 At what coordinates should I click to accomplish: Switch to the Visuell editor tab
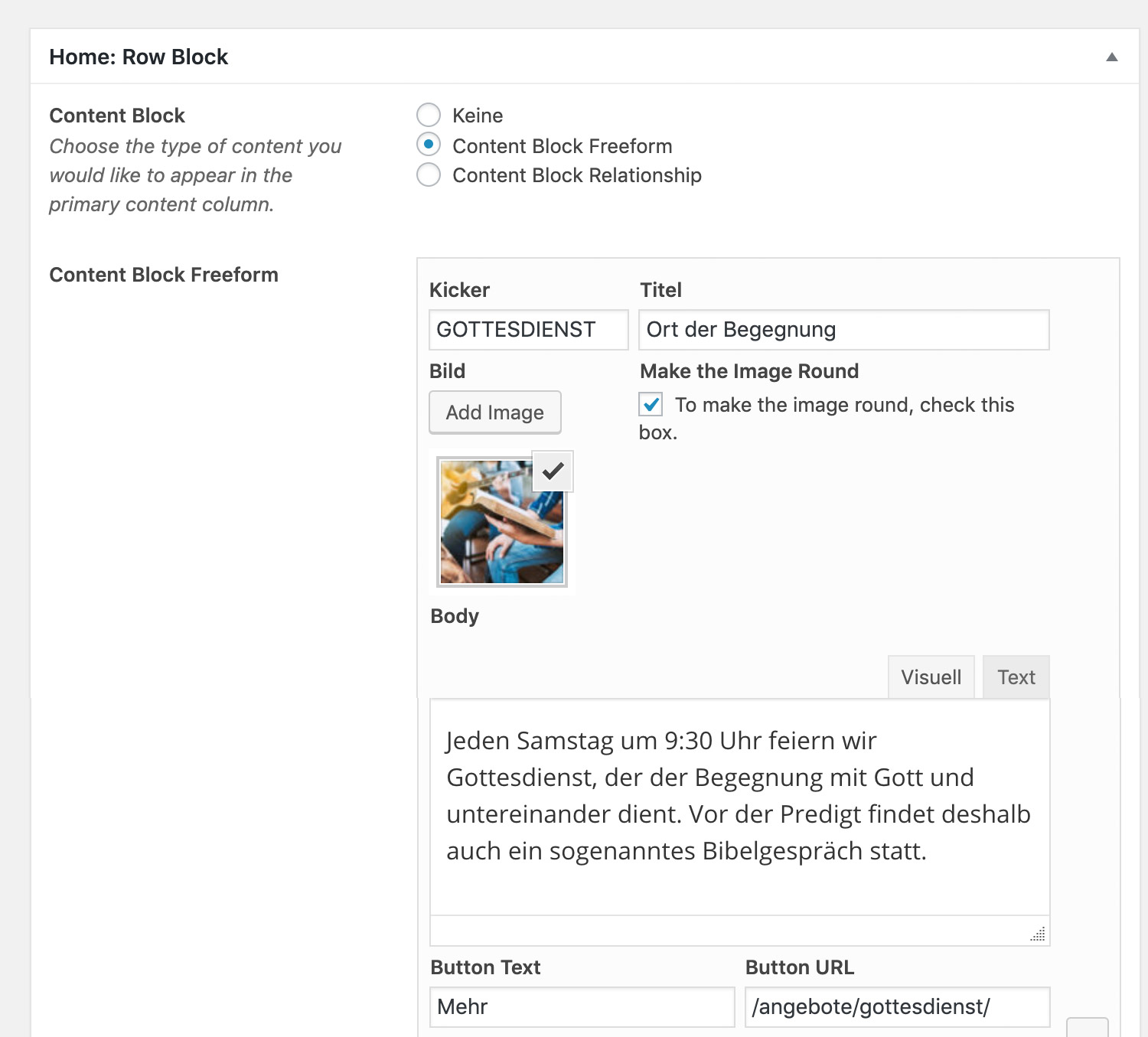coord(931,677)
